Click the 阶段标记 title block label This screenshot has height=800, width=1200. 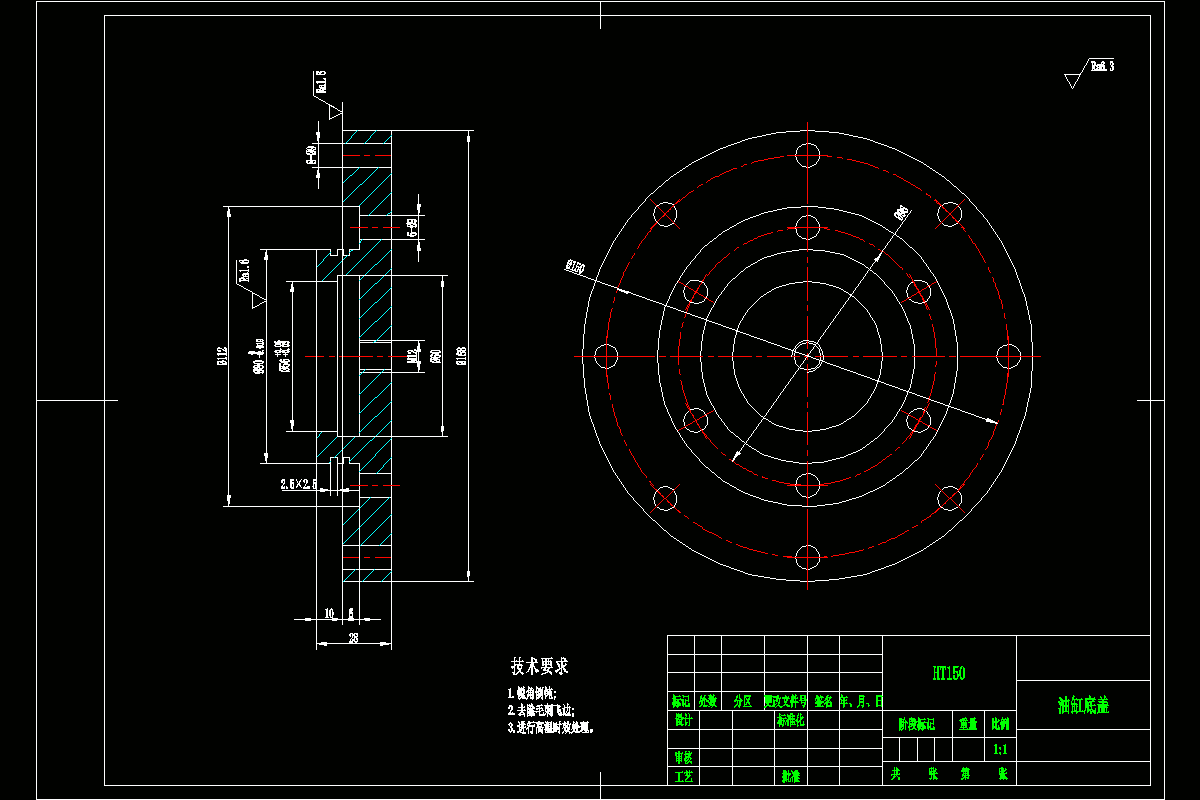point(916,723)
